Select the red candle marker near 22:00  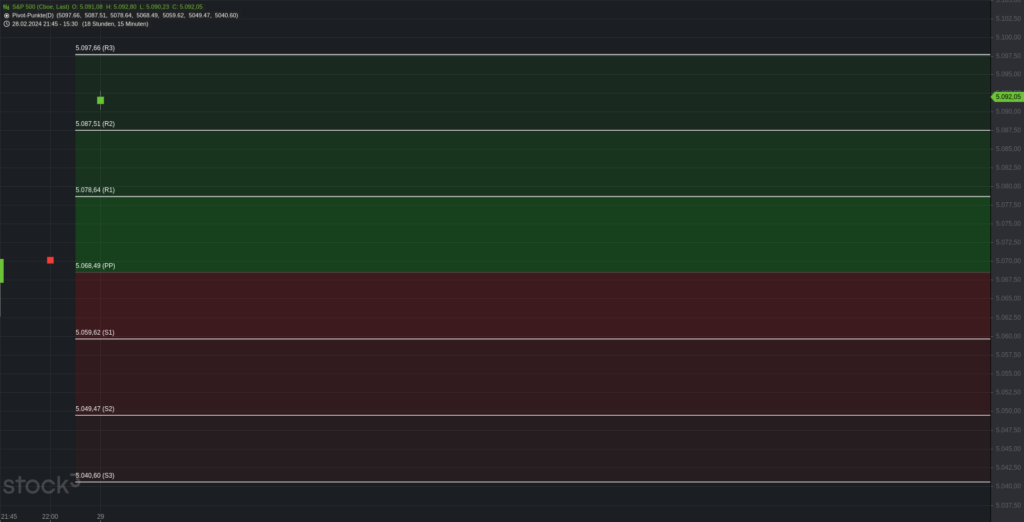tap(50, 260)
